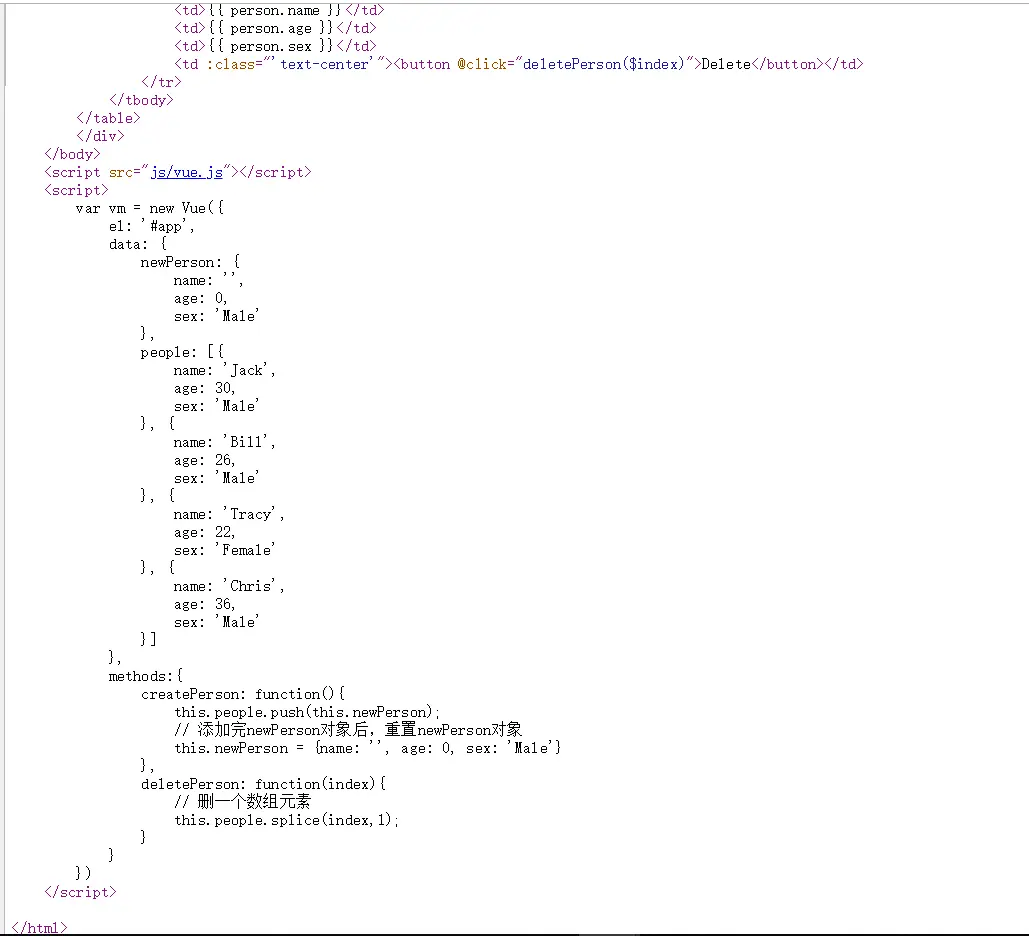Click the "el: '#app'," line
The image size is (1029, 936).
pyautogui.click(x=152, y=226)
